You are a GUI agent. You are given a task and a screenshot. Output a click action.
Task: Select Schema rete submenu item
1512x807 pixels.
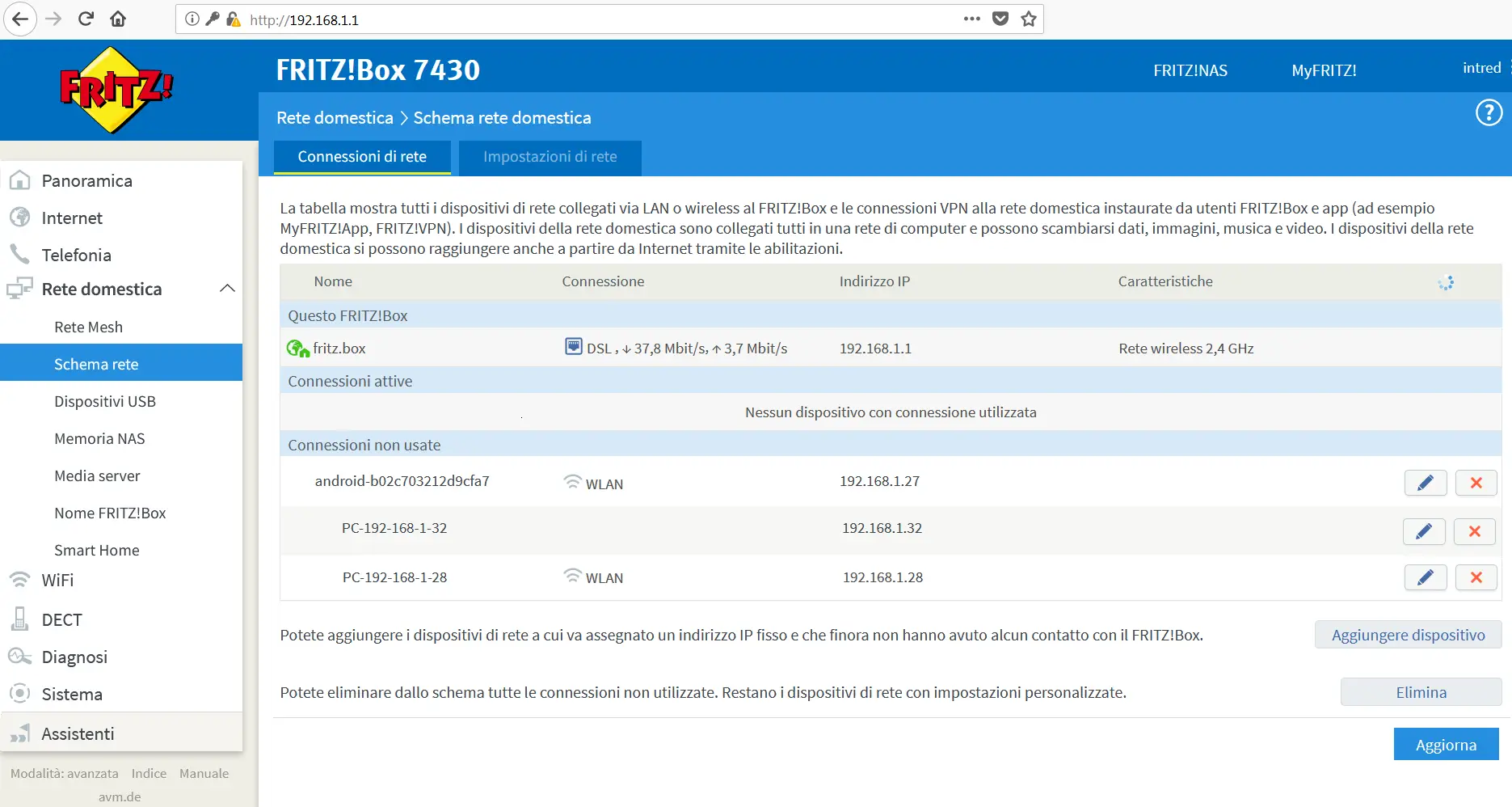click(x=121, y=364)
